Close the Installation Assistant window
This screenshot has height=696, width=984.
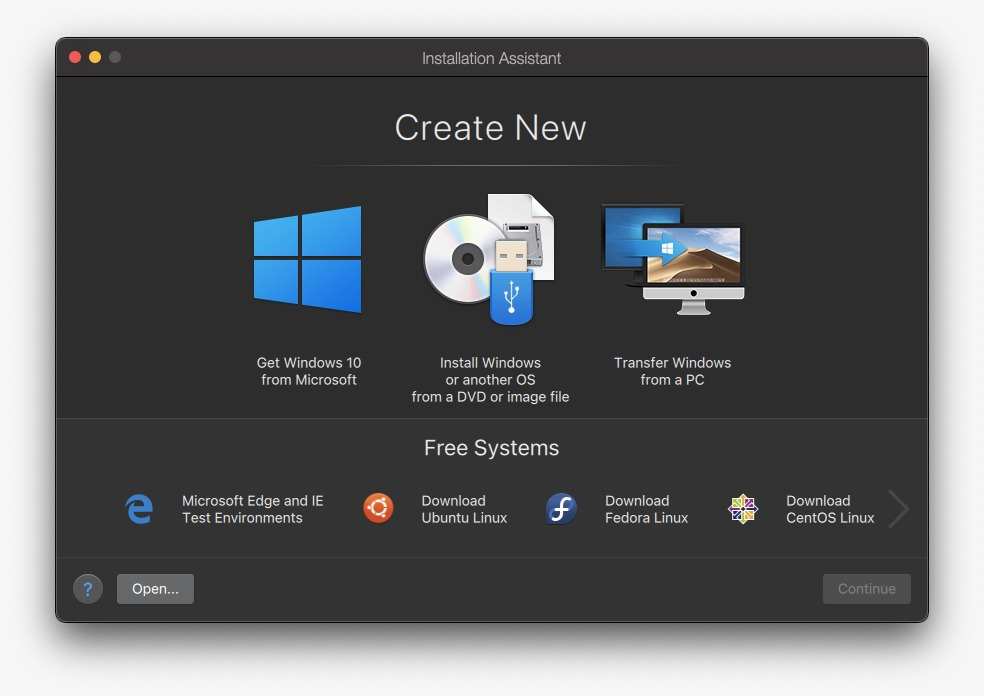75,57
